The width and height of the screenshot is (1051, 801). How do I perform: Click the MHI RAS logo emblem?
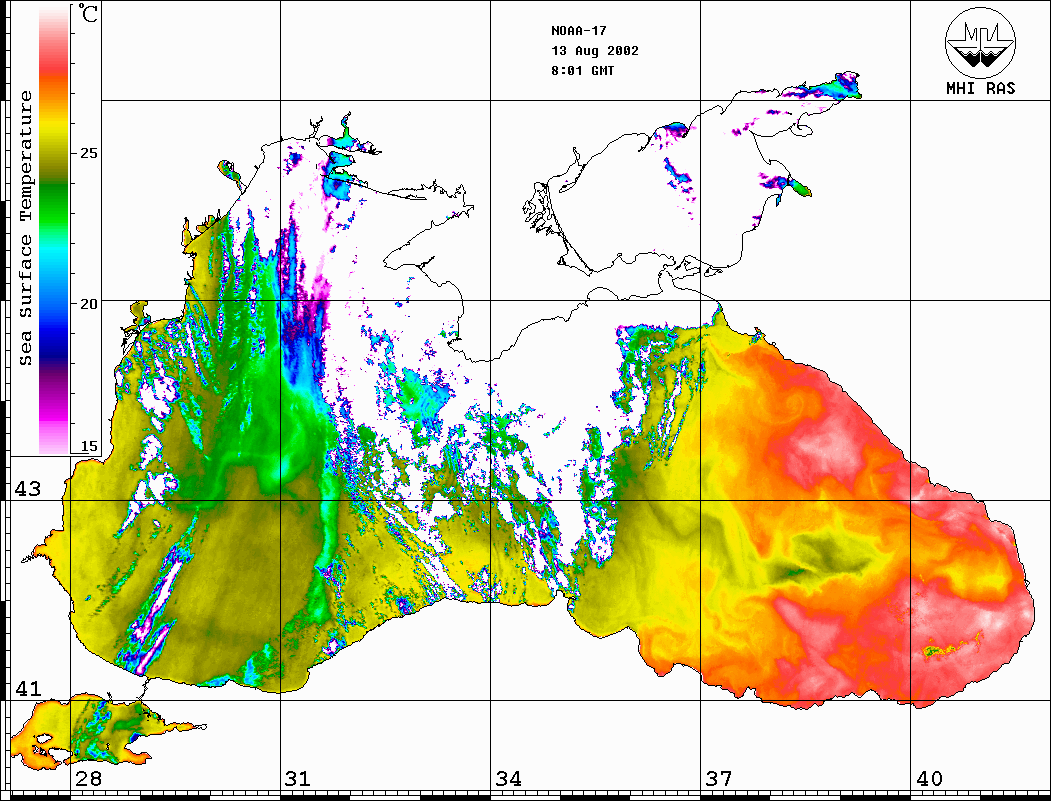980,42
